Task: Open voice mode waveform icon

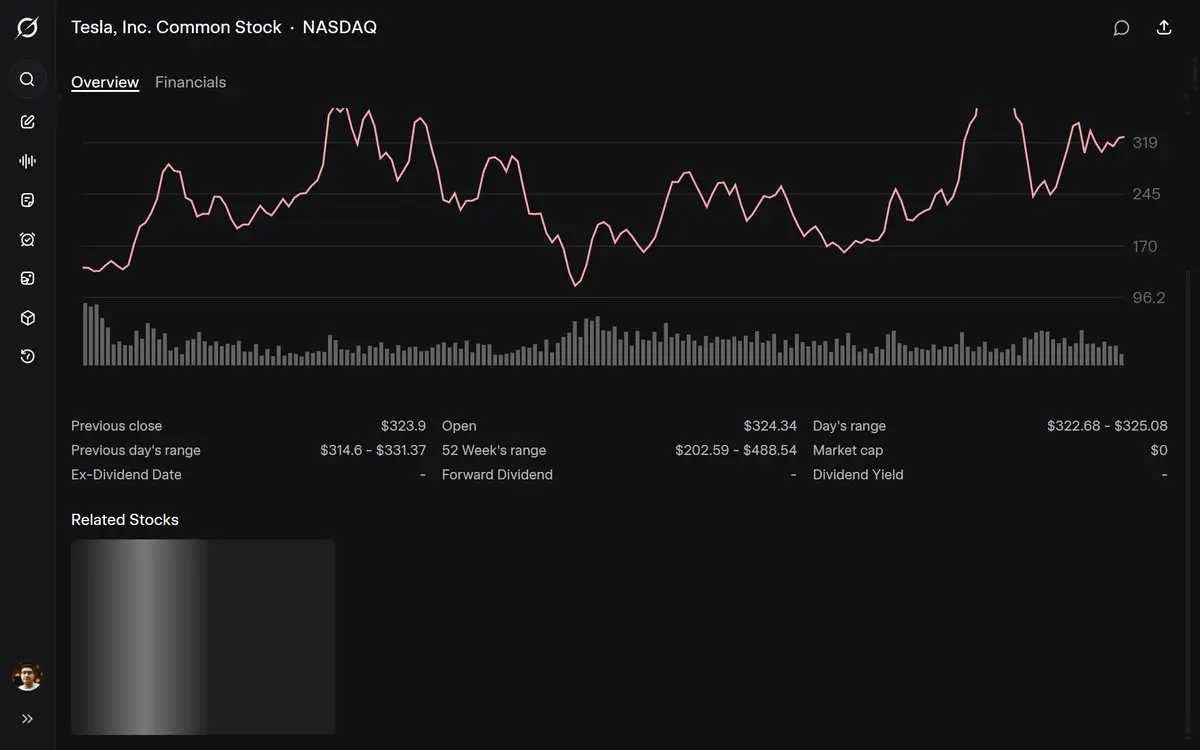Action: tap(27, 161)
